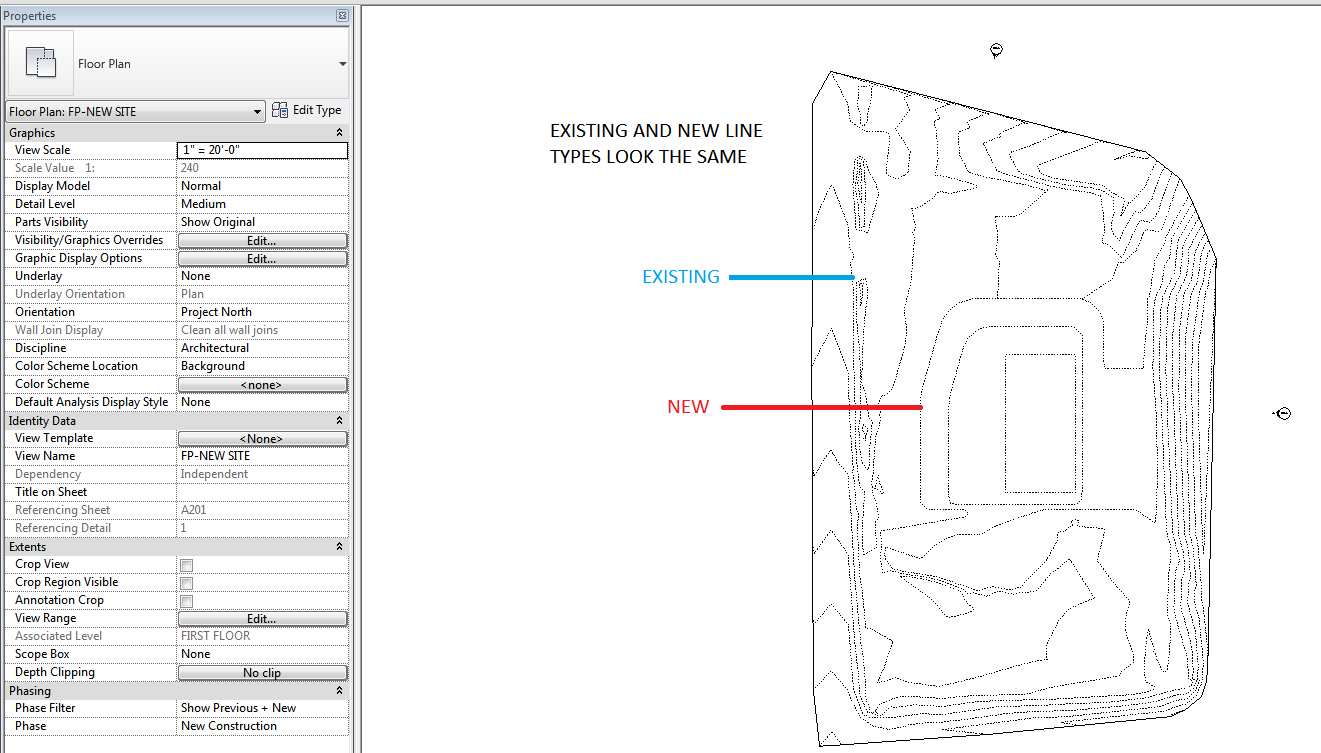This screenshot has height=753, width=1321.
Task: Open Graphic Display Options Edit button
Action: pyautogui.click(x=262, y=258)
